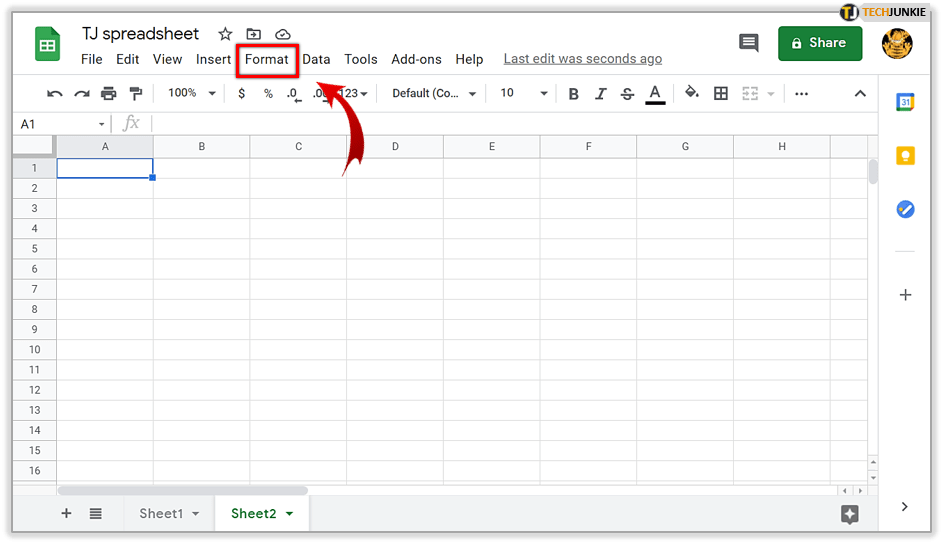Open Google Calendar from side panel
943x544 pixels.
(905, 102)
